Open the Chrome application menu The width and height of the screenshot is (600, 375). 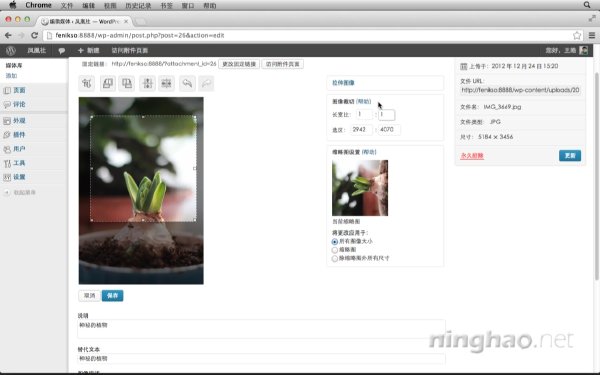pos(38,5)
